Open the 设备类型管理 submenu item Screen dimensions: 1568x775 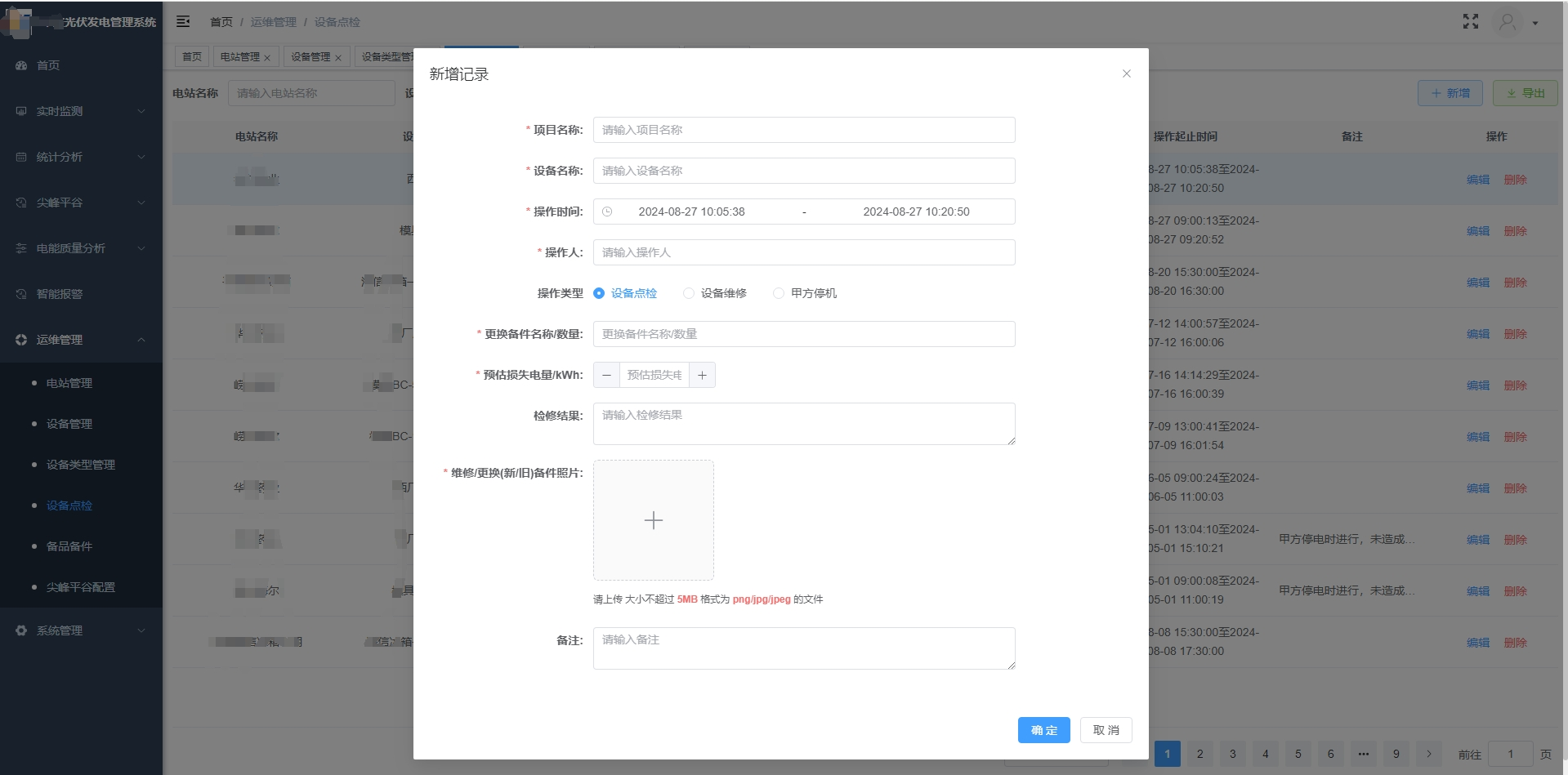(x=81, y=465)
